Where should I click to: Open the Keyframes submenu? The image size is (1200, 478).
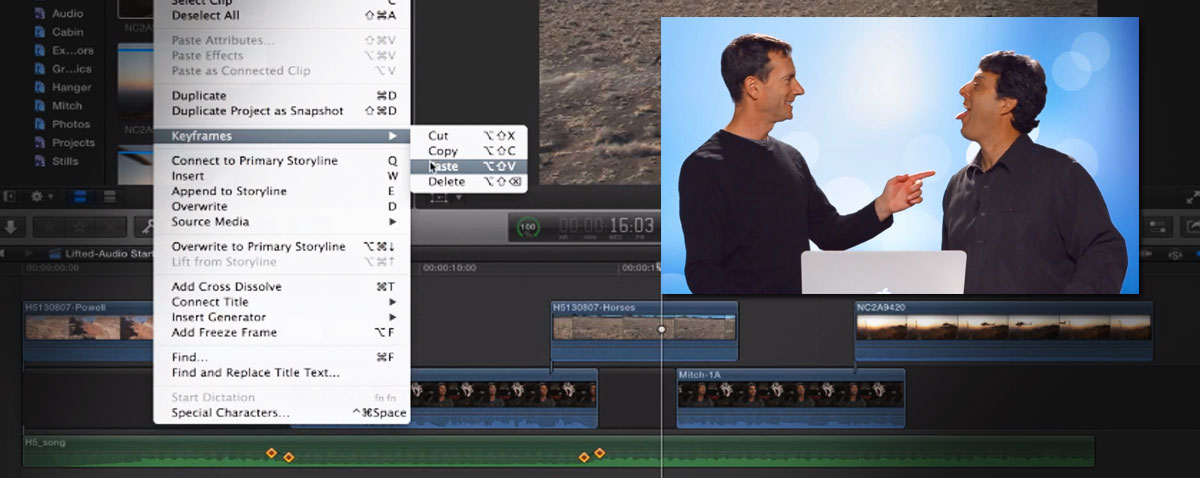282,135
